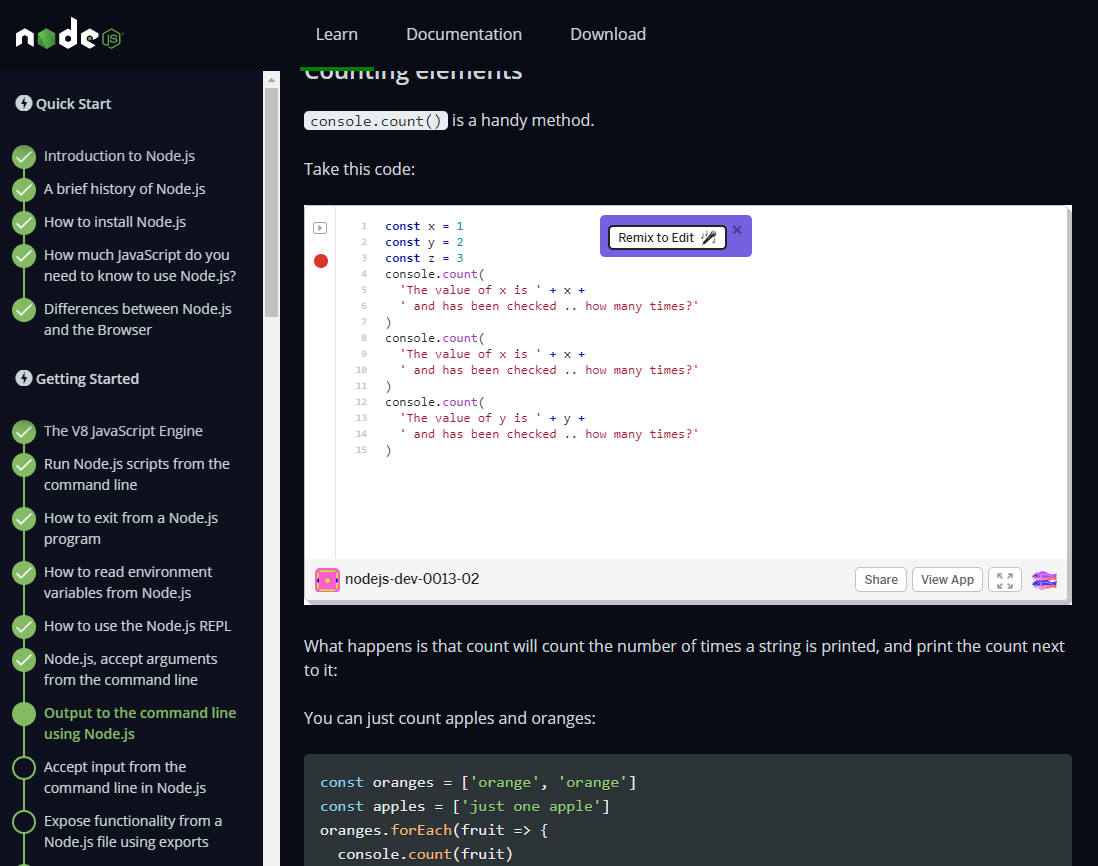Click the sidebar scroll up arrow
Screen dimensions: 1098x866
(272, 81)
